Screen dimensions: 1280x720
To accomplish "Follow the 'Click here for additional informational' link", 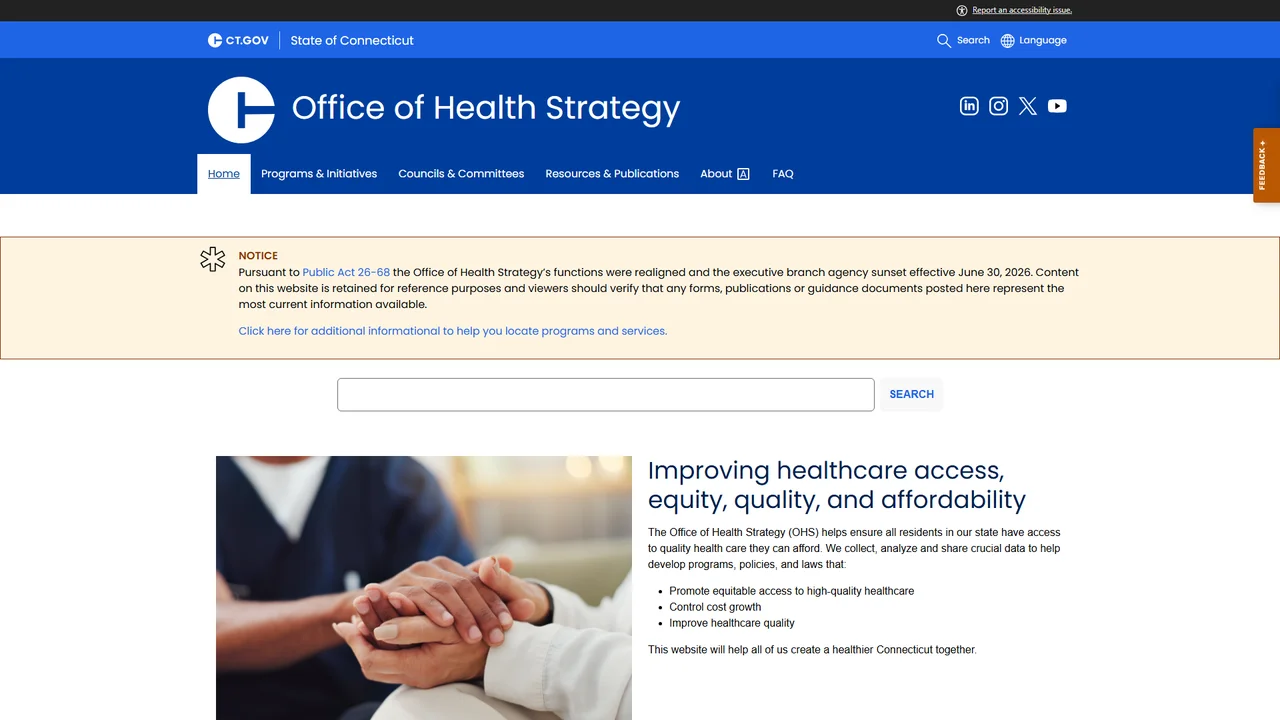I will (x=453, y=331).
